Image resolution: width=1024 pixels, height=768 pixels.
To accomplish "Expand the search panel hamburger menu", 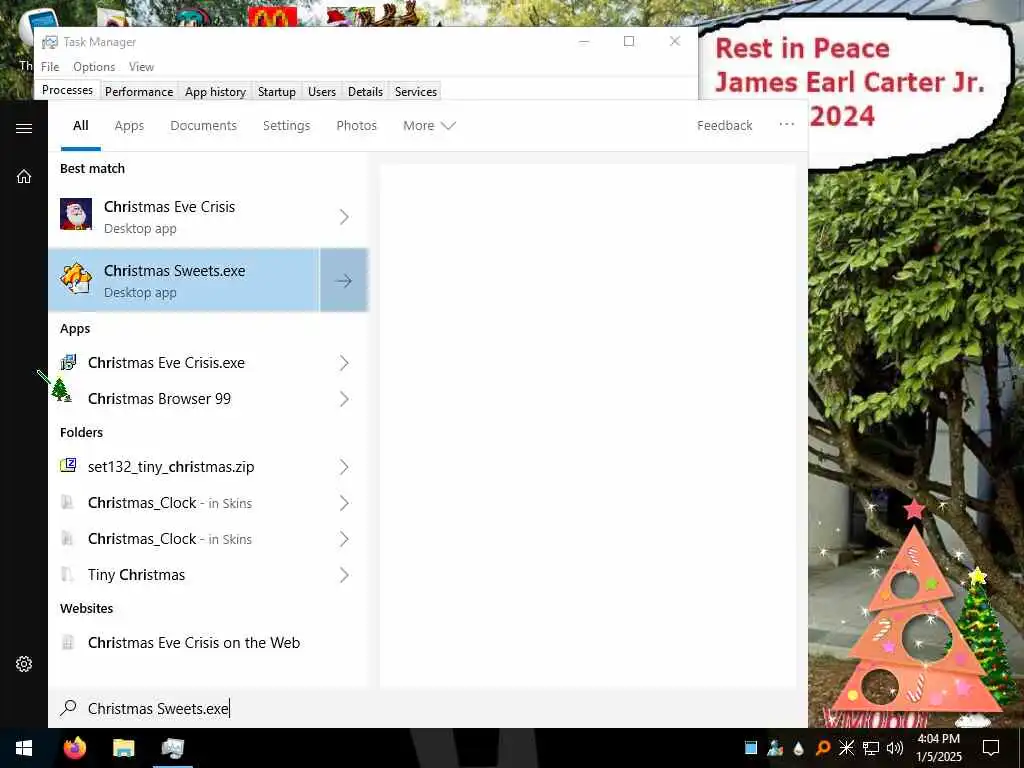I will pyautogui.click(x=24, y=128).
